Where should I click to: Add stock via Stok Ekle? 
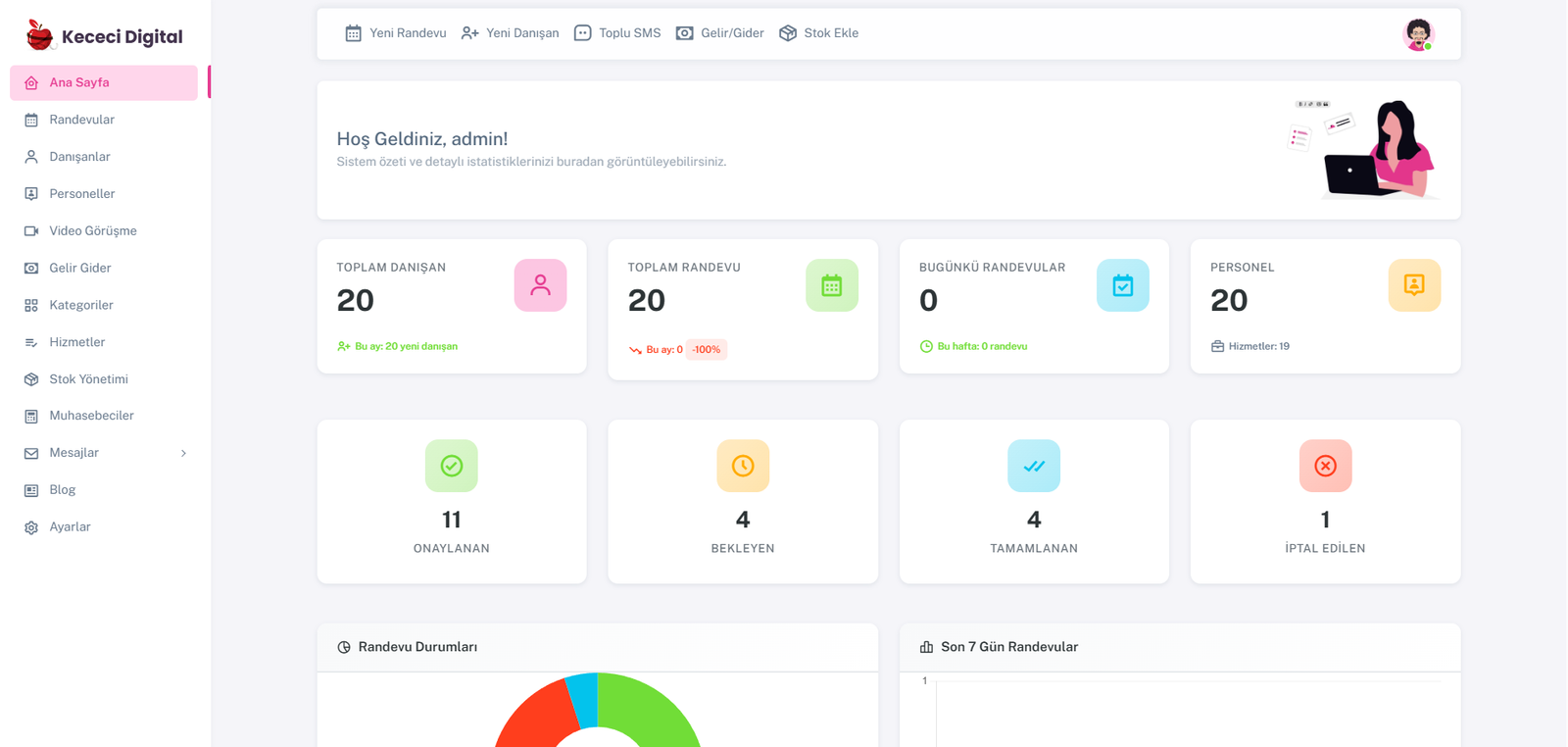819,33
